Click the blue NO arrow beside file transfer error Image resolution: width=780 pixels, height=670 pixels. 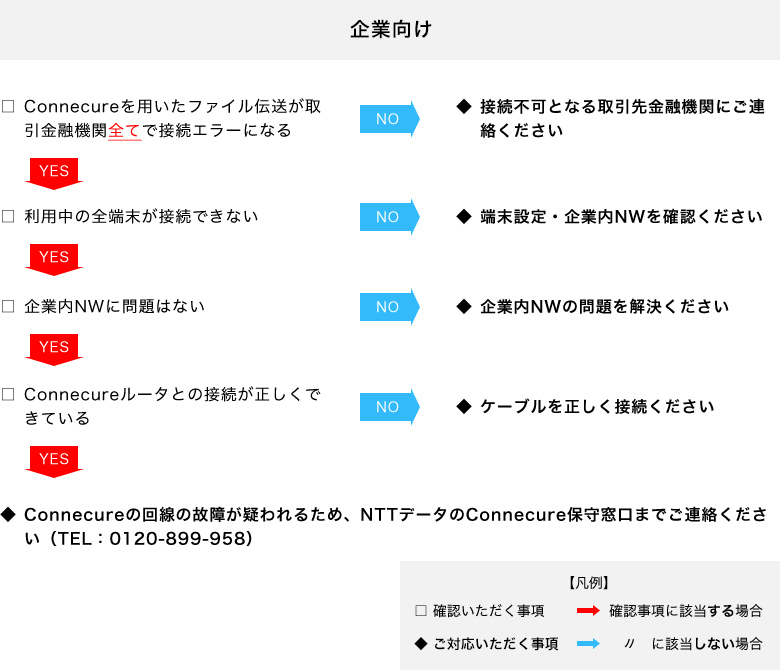coord(388,119)
